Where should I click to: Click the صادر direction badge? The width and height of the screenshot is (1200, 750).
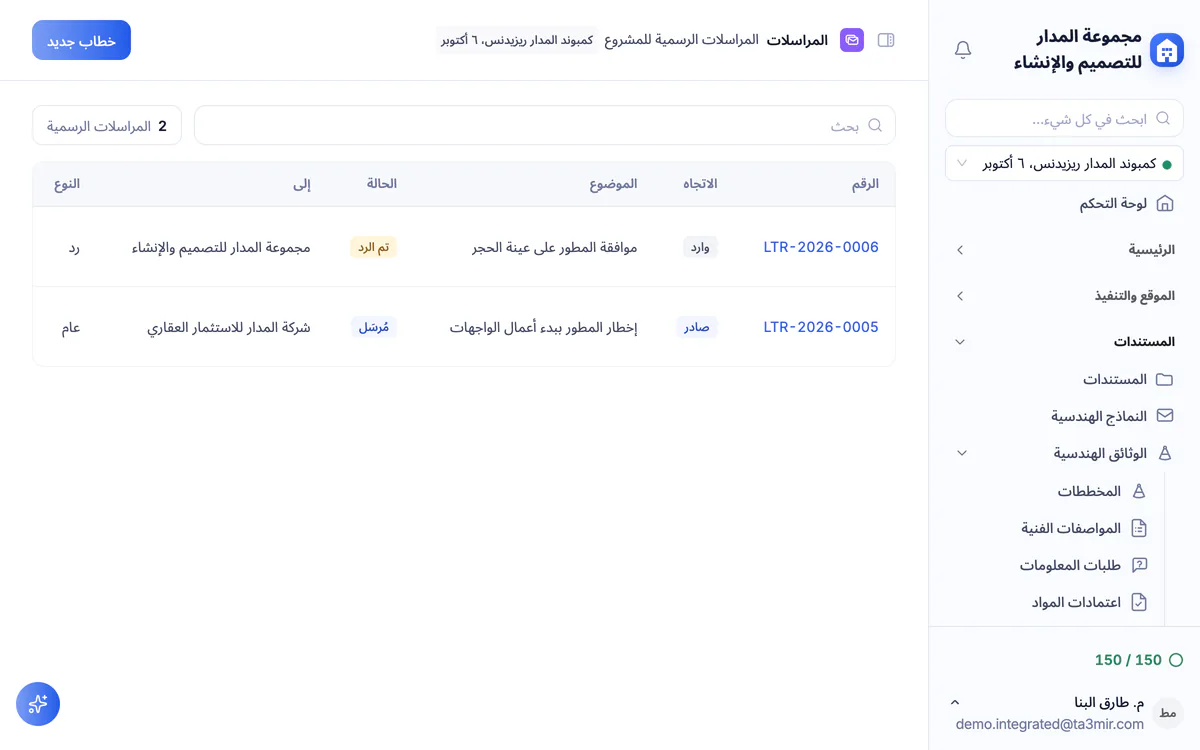click(697, 327)
